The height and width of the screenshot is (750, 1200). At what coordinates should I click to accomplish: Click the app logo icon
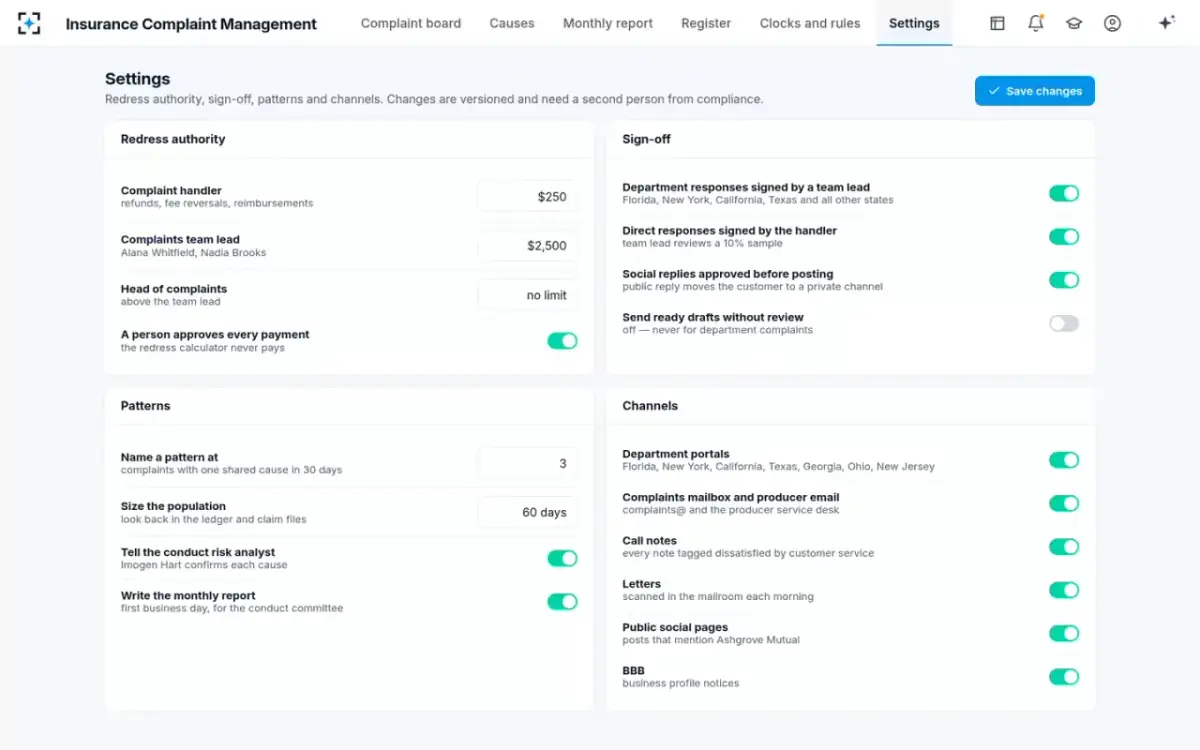29,23
